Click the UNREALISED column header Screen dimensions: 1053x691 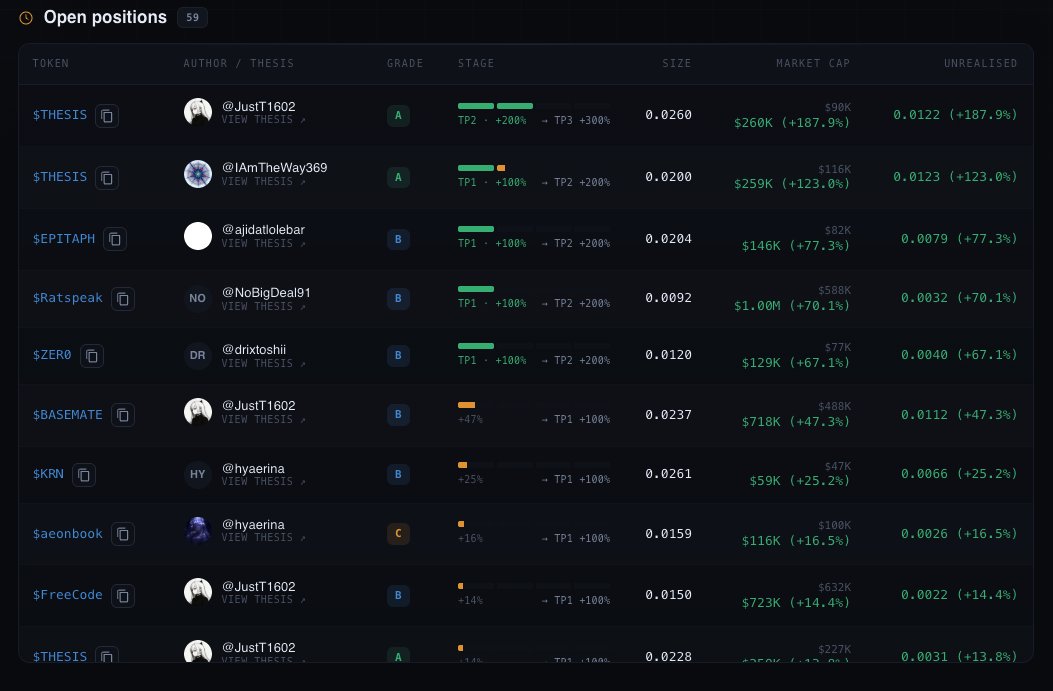point(980,63)
